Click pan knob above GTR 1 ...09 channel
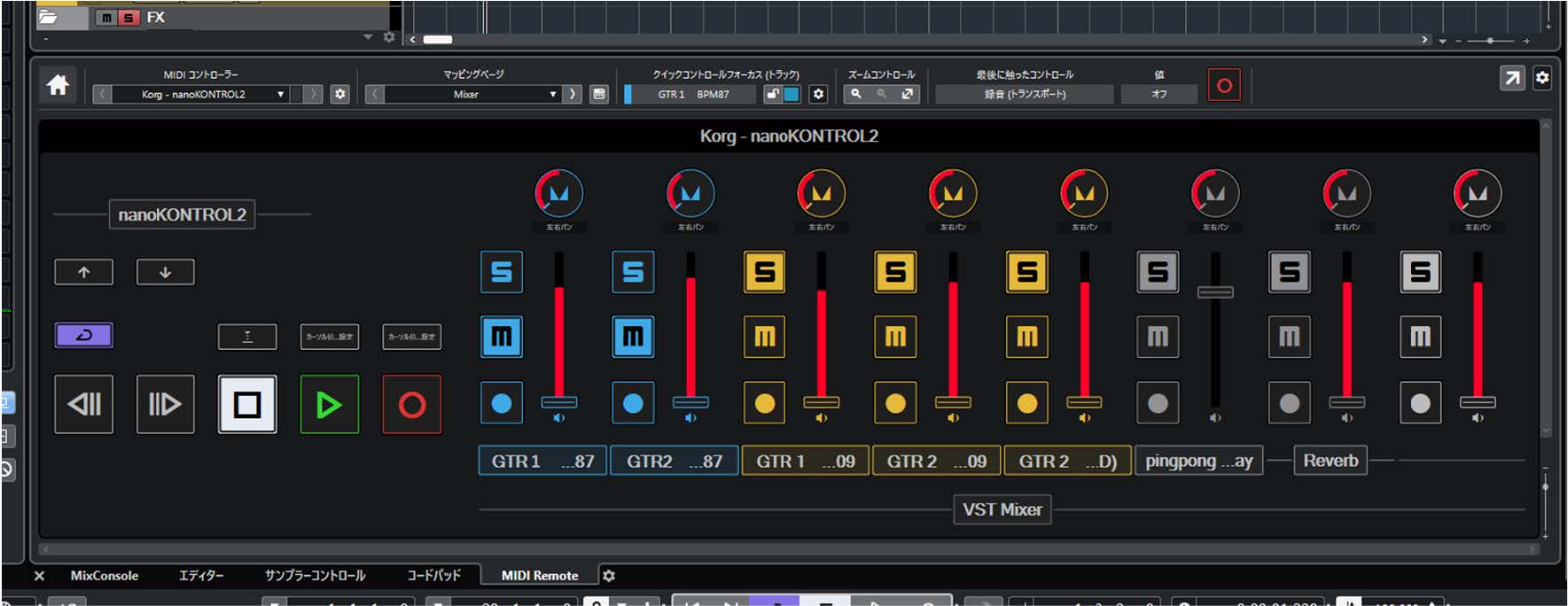 (822, 193)
